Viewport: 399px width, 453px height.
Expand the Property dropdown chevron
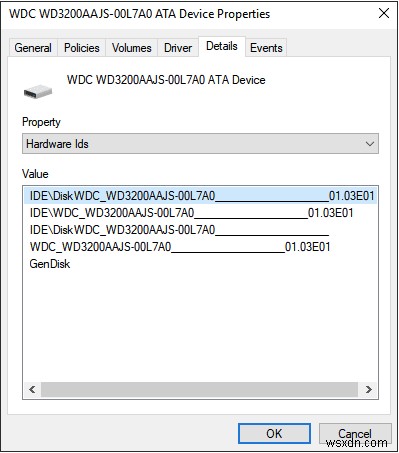pyautogui.click(x=369, y=144)
